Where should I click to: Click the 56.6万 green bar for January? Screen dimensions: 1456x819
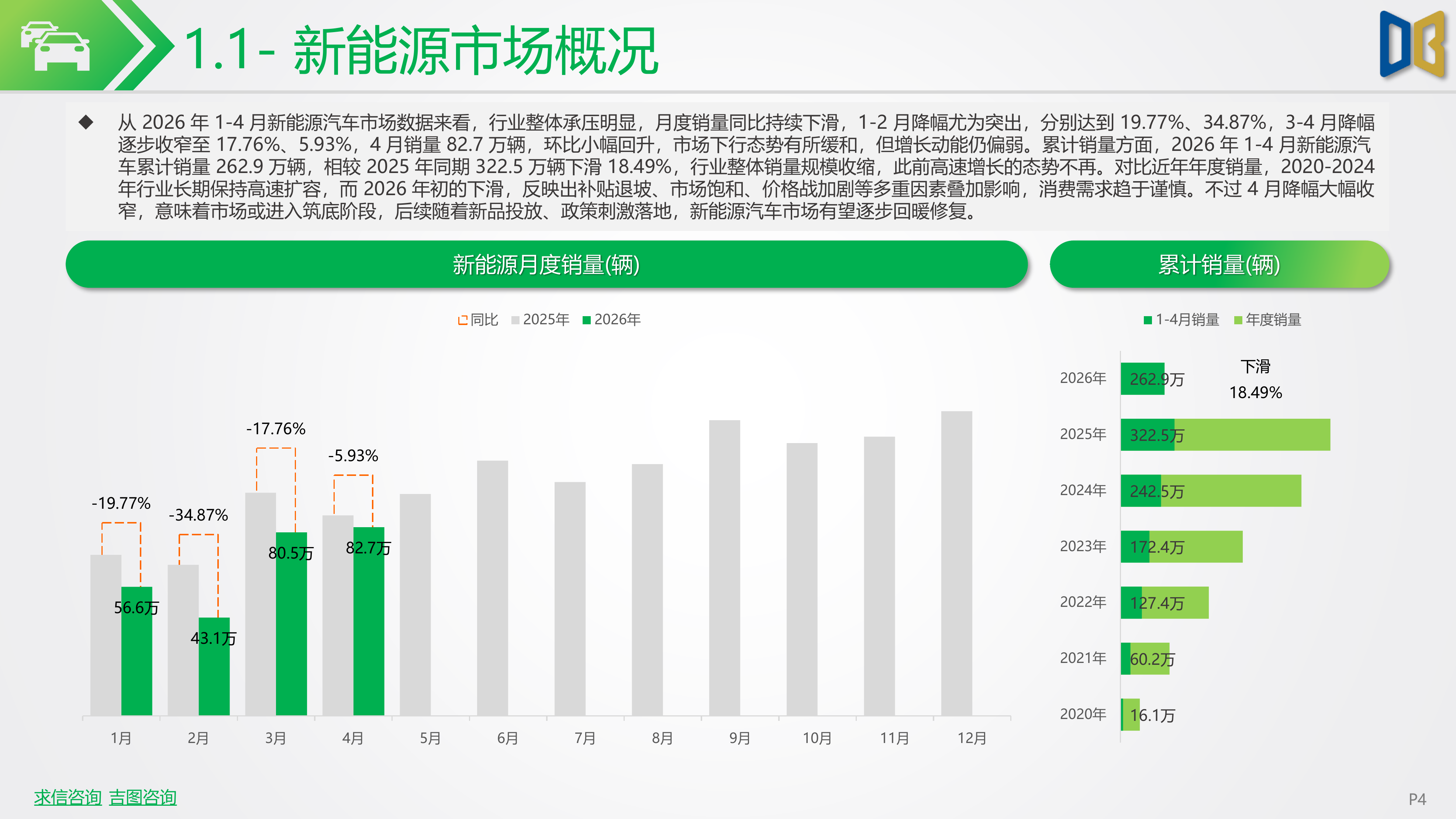(137, 651)
